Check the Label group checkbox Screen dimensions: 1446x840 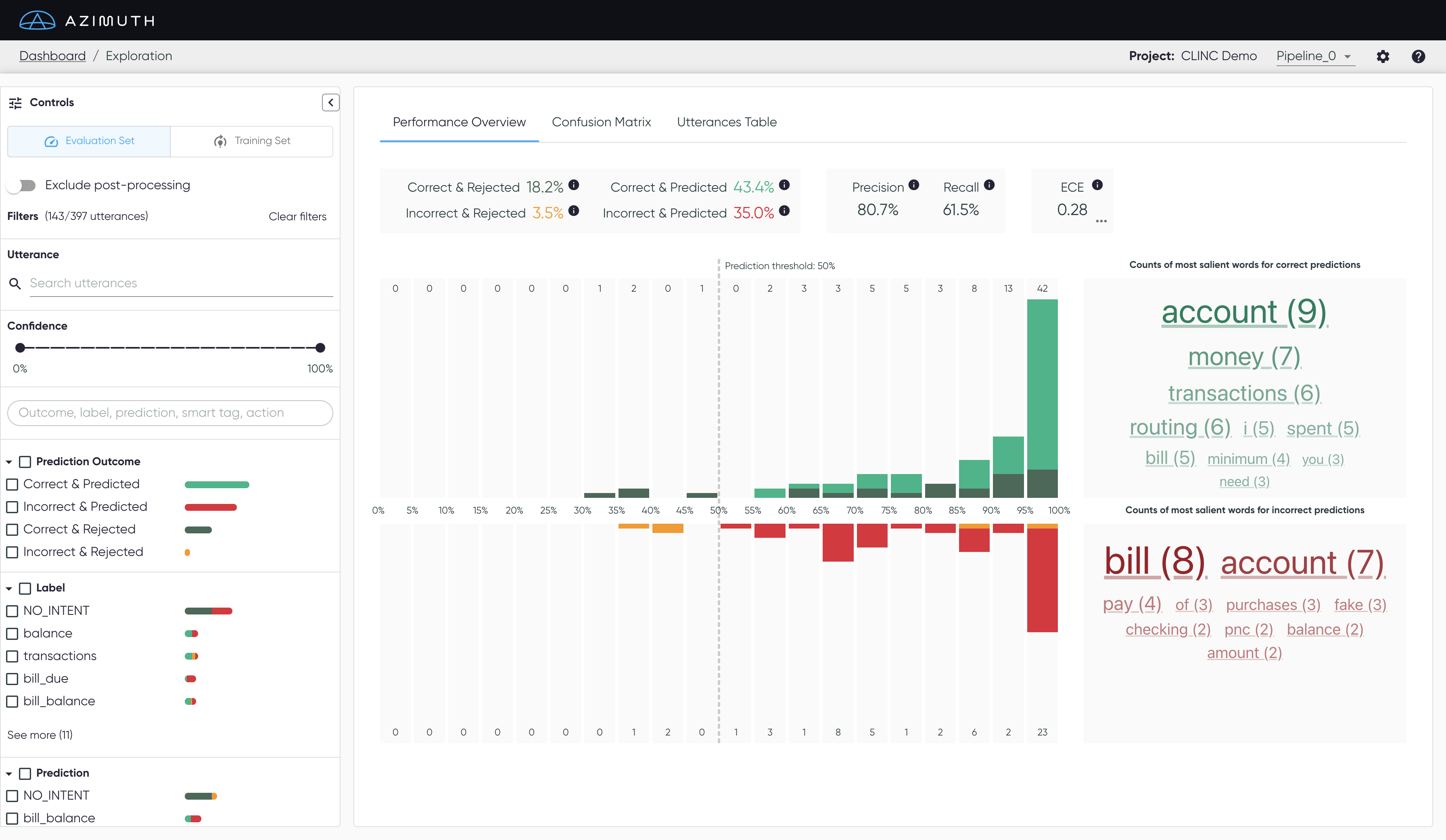(25, 588)
